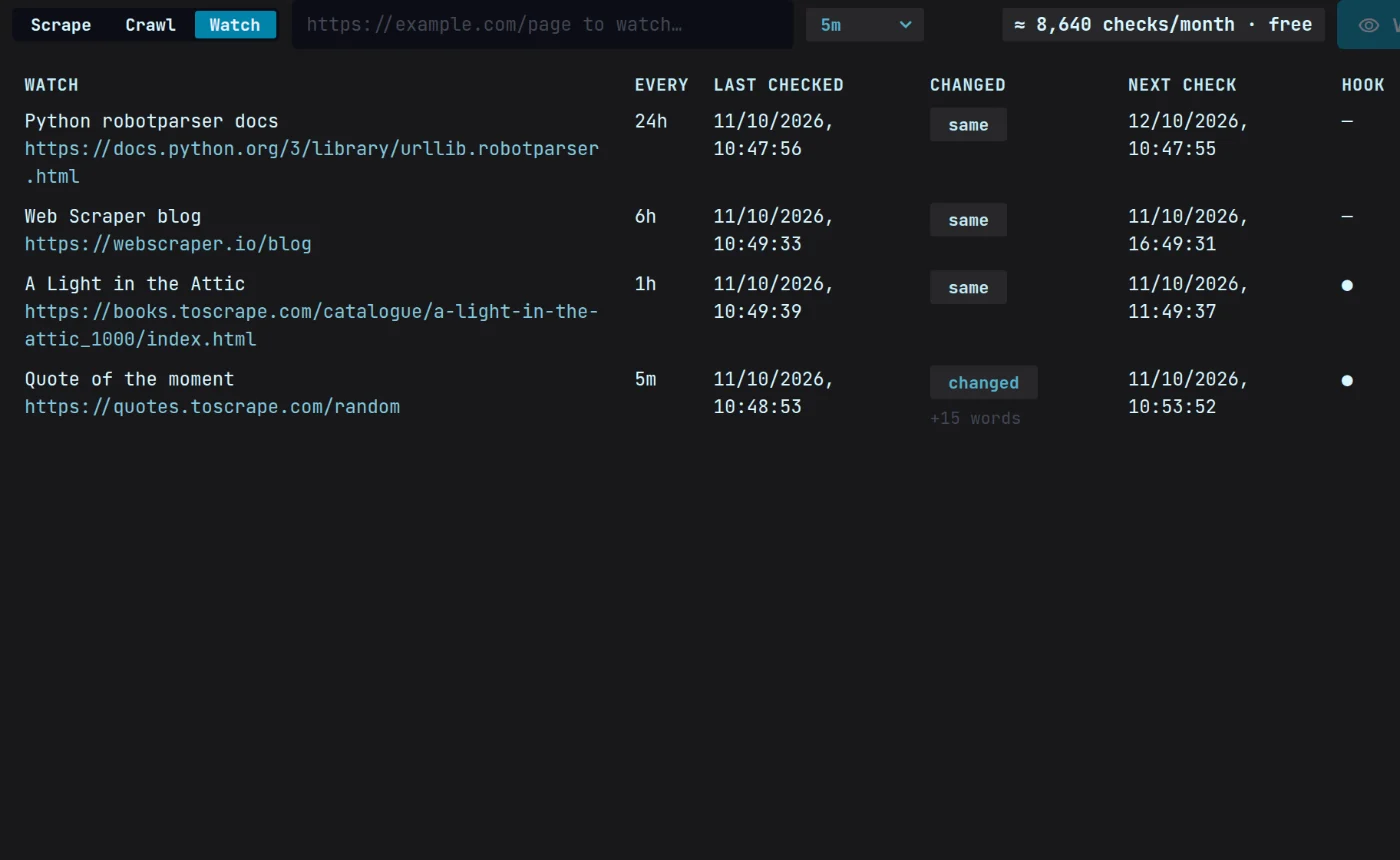Screen dimensions: 1400x860
Task: Click the 'same' badge for Web Scraper blog
Action: click(x=968, y=220)
